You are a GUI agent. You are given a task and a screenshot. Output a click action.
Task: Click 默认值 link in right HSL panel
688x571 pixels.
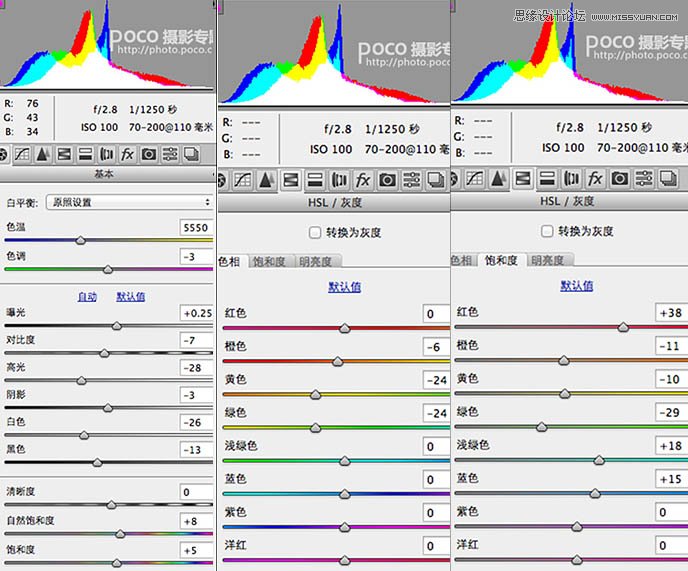coord(576,285)
